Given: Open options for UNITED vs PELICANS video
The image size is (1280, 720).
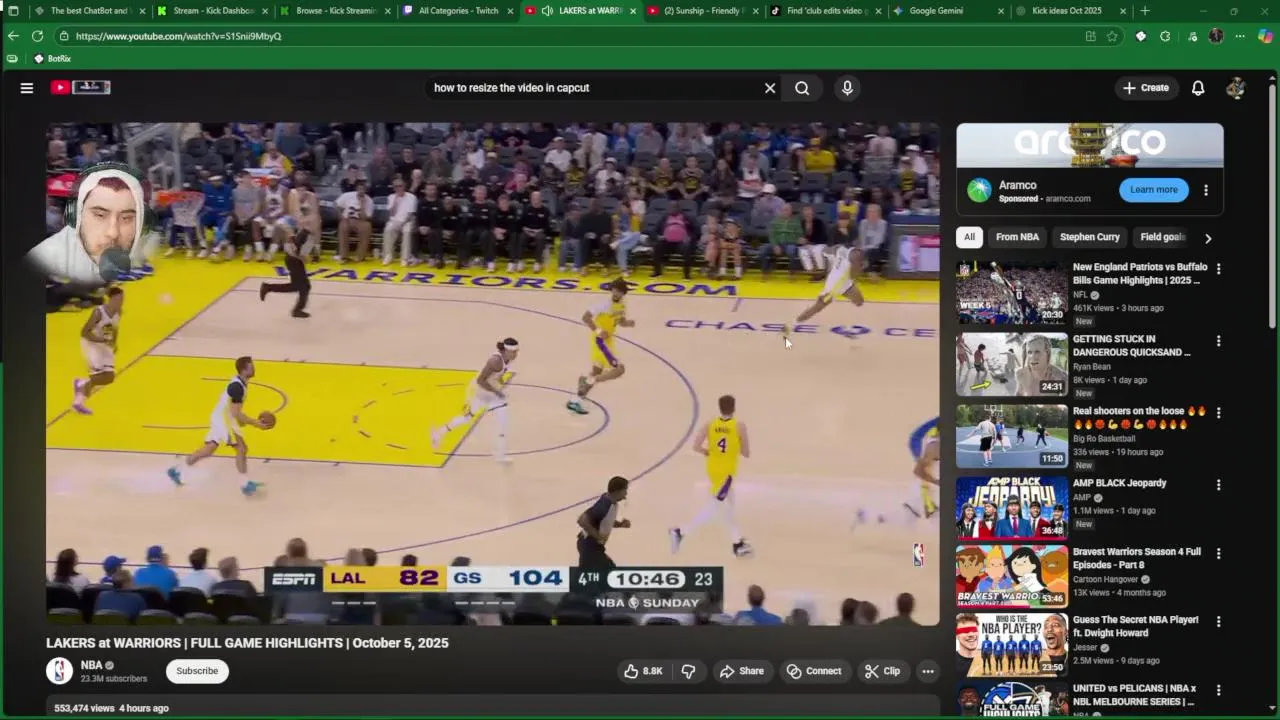Looking at the screenshot, I should click(x=1218, y=690).
